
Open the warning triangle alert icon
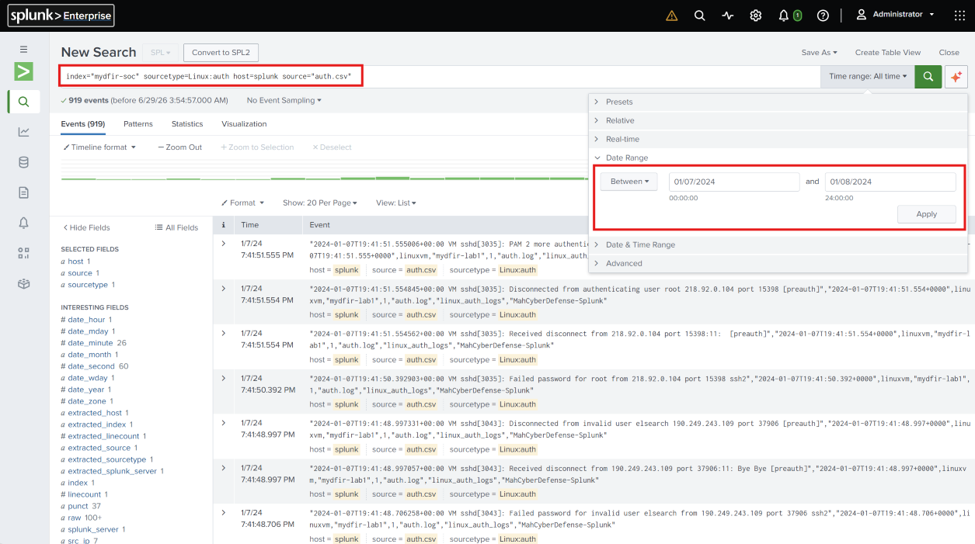[672, 16]
